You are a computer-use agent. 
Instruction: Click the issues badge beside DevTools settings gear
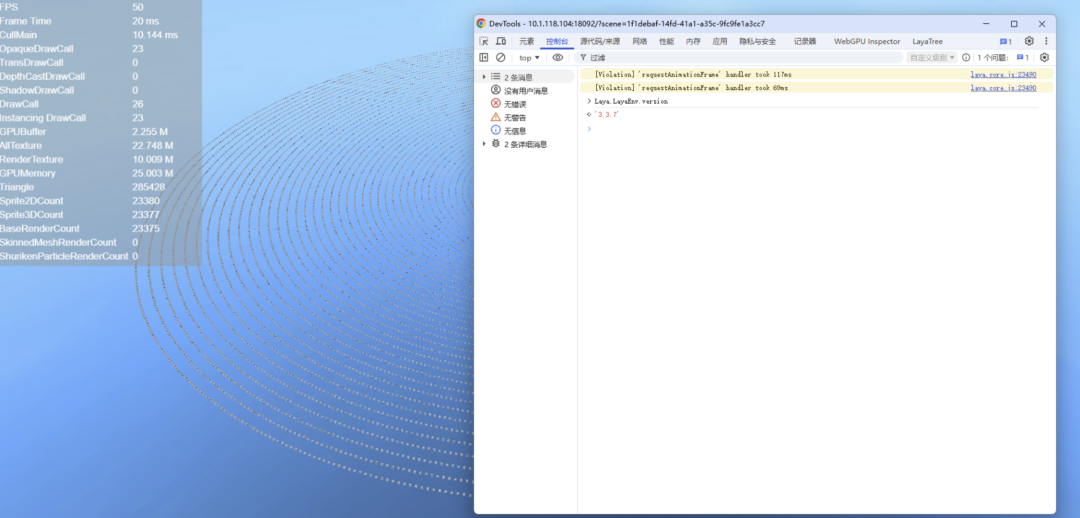coord(1006,41)
